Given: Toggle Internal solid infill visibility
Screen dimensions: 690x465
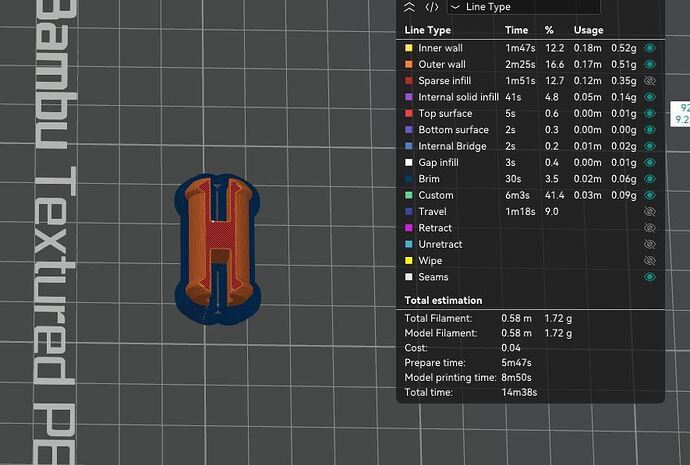Looking at the screenshot, I should click(650, 97).
